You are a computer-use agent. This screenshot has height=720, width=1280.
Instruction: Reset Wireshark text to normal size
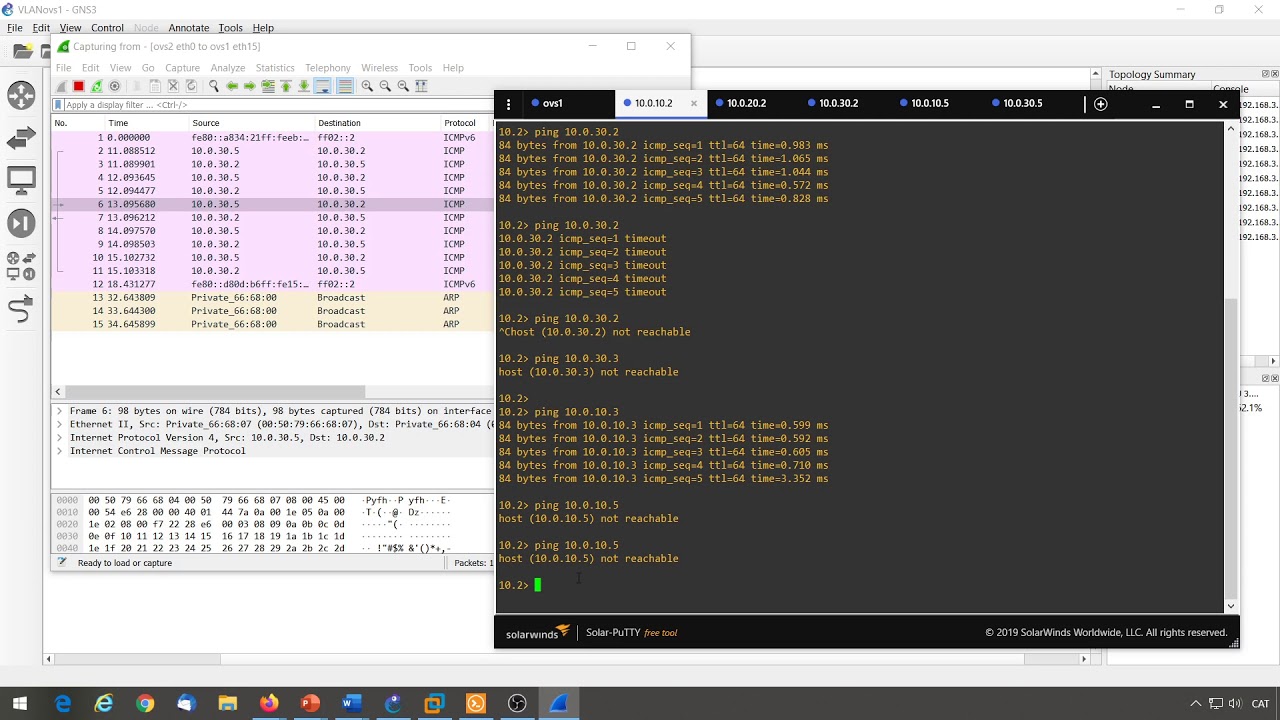[403, 86]
